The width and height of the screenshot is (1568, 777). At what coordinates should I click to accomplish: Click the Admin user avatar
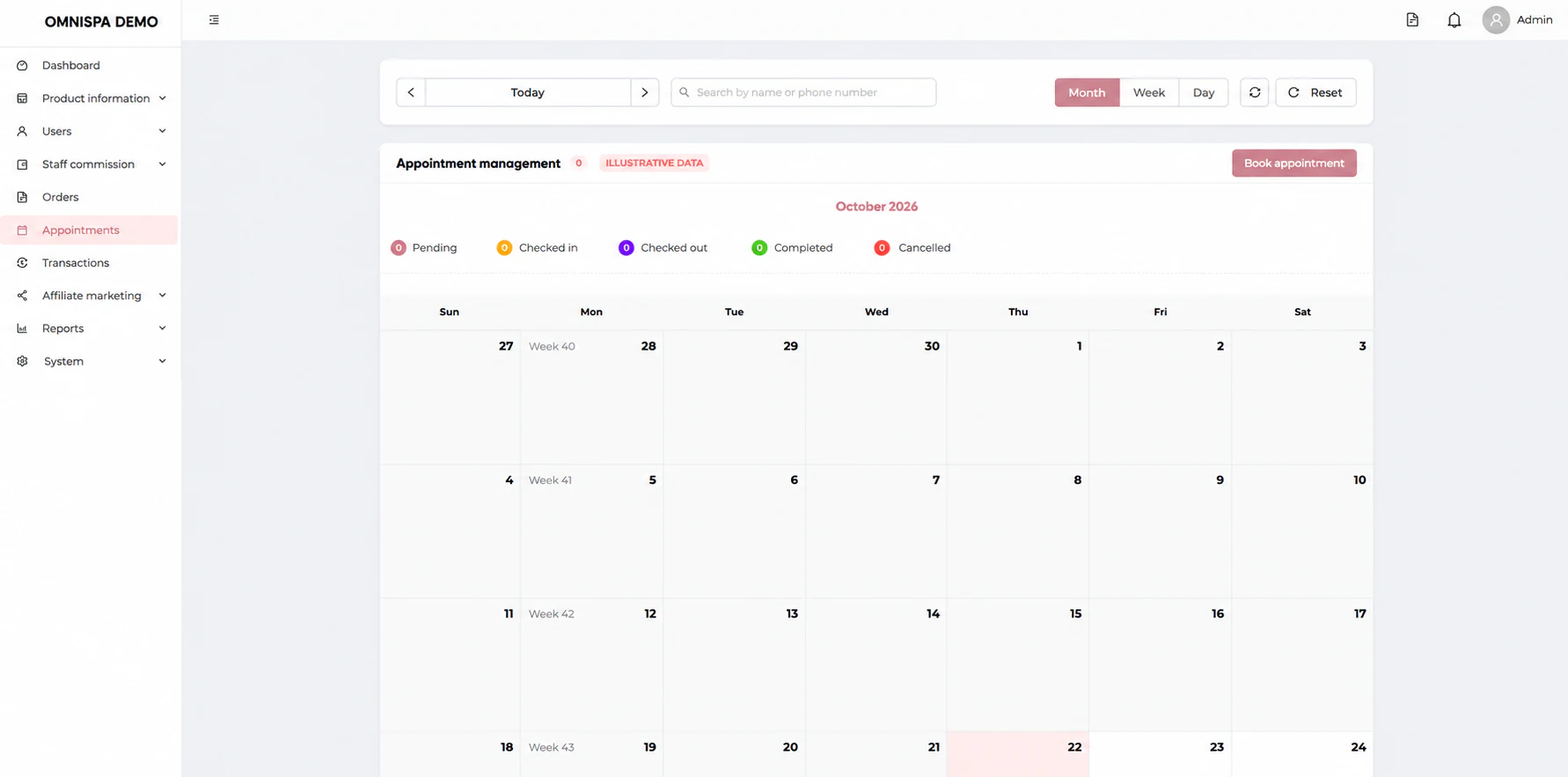point(1496,20)
